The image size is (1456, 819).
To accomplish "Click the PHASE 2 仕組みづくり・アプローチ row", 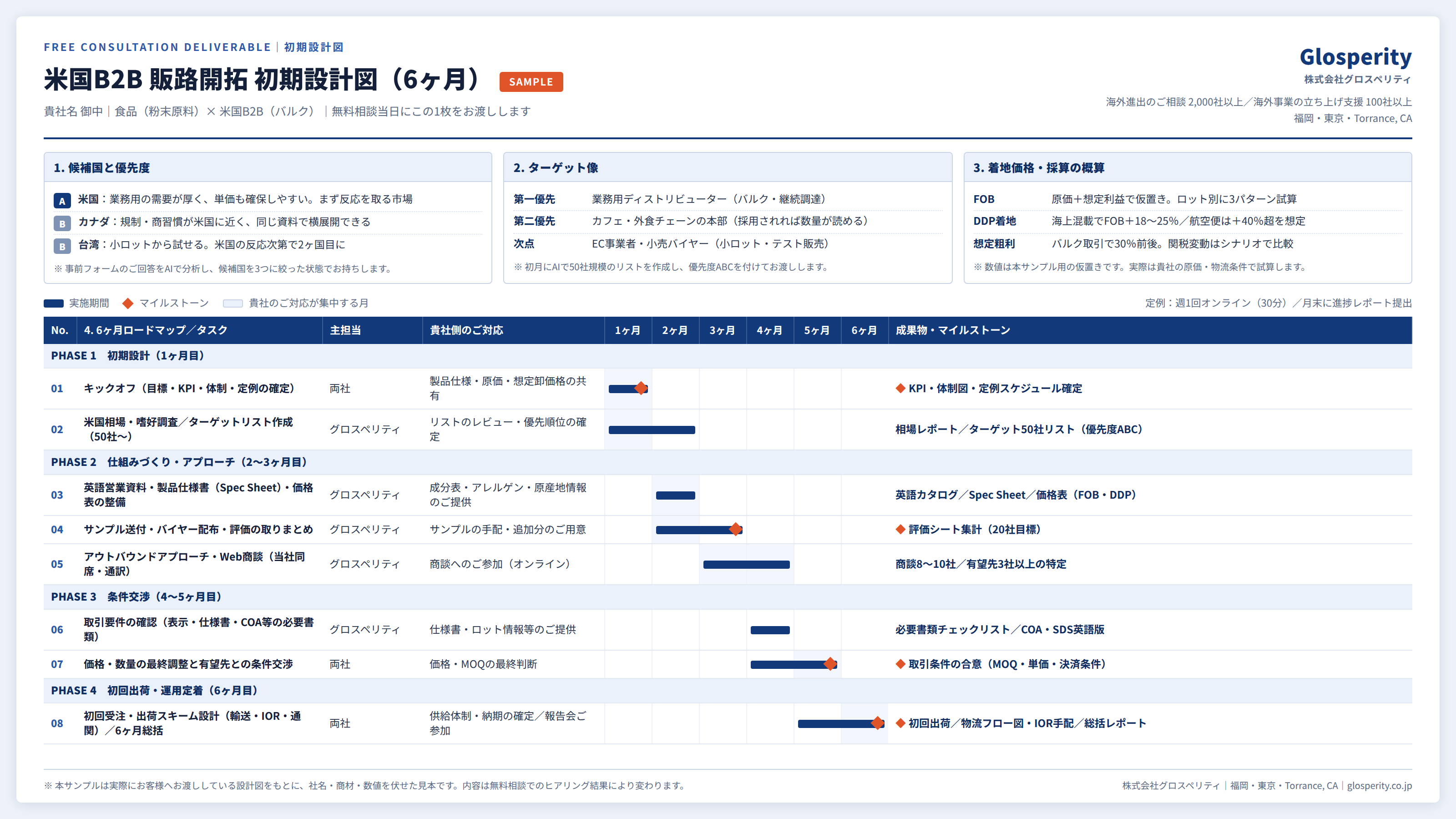I will (x=728, y=462).
